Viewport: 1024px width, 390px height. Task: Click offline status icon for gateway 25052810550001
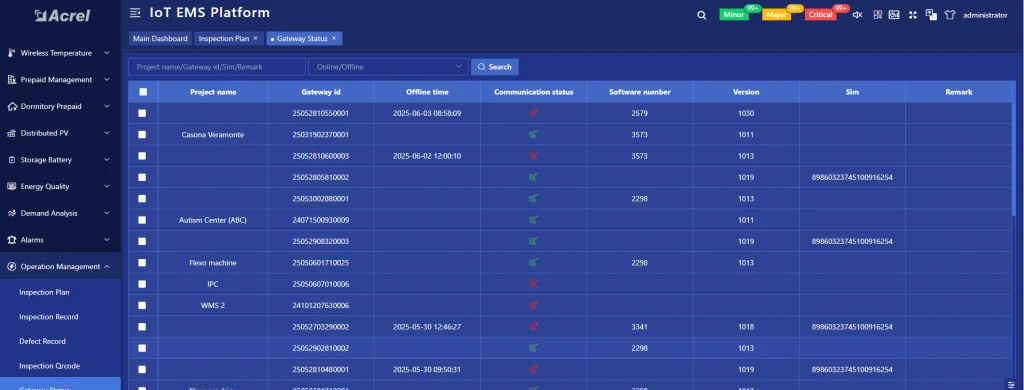coord(534,113)
